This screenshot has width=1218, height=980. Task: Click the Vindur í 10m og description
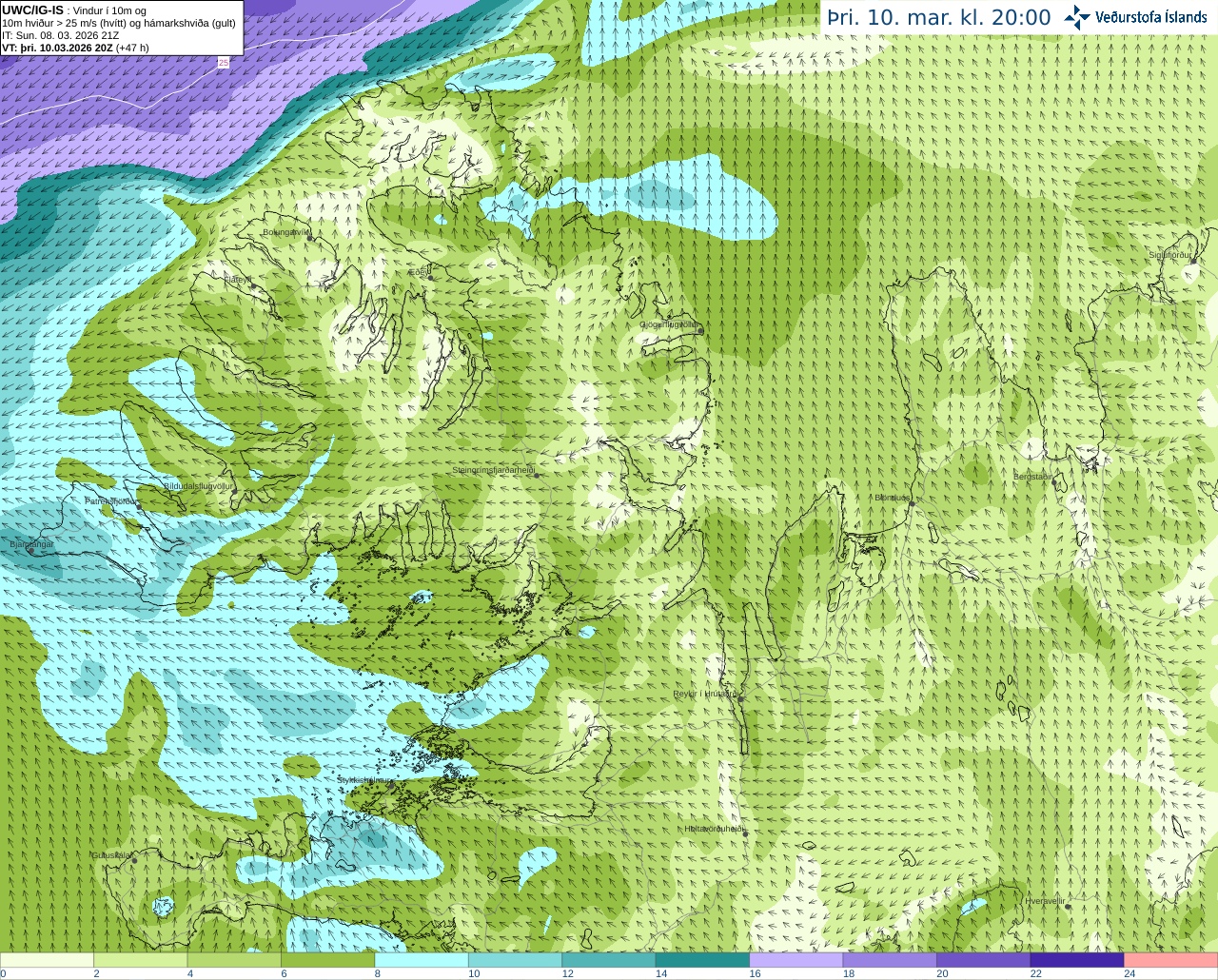[x=109, y=11]
